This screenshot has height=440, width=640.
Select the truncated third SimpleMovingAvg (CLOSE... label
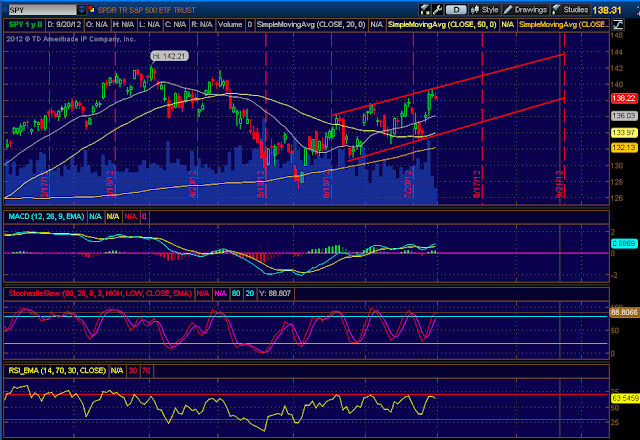pyautogui.click(x=563, y=24)
